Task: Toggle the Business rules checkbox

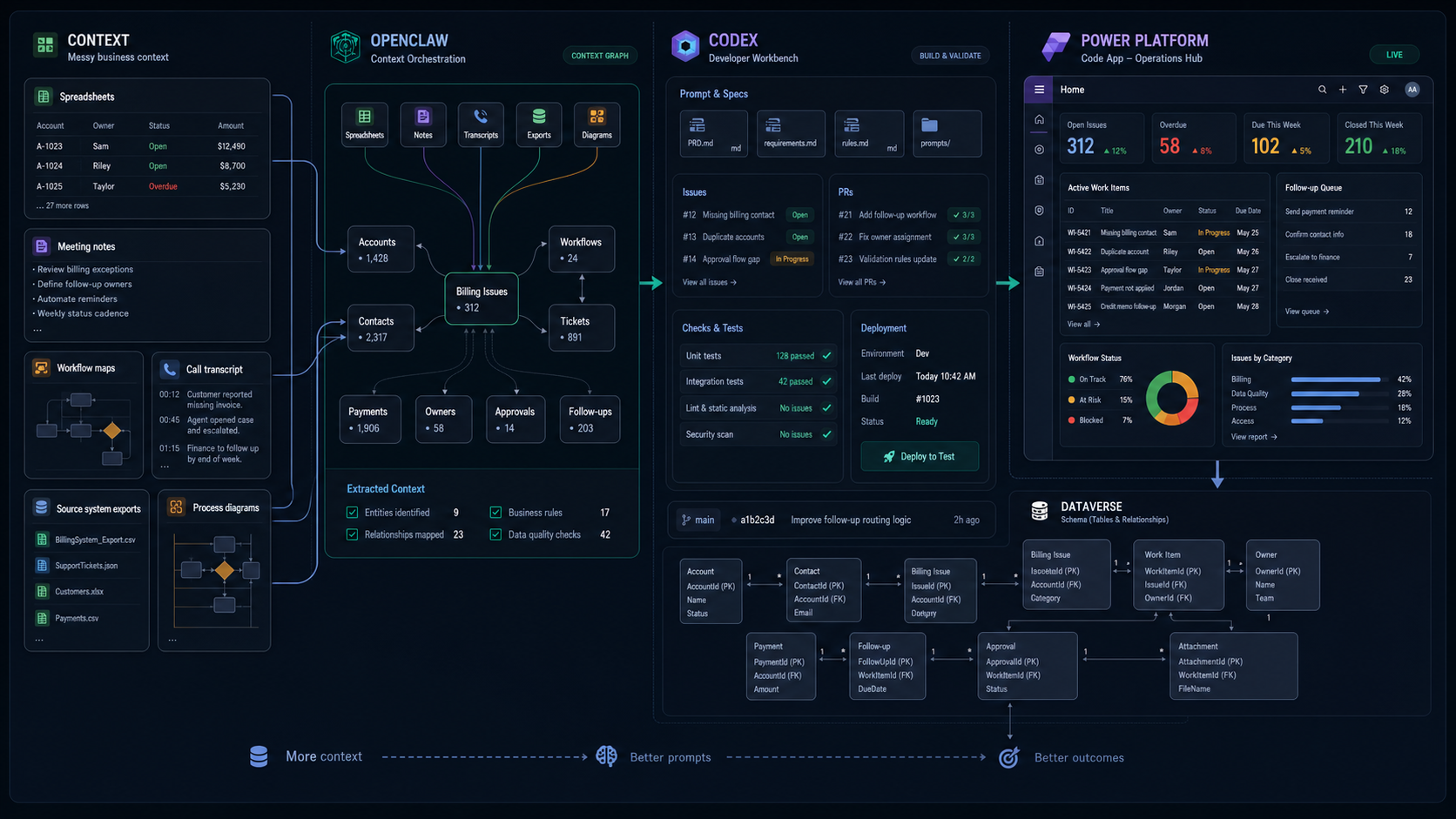Action: [x=495, y=513]
